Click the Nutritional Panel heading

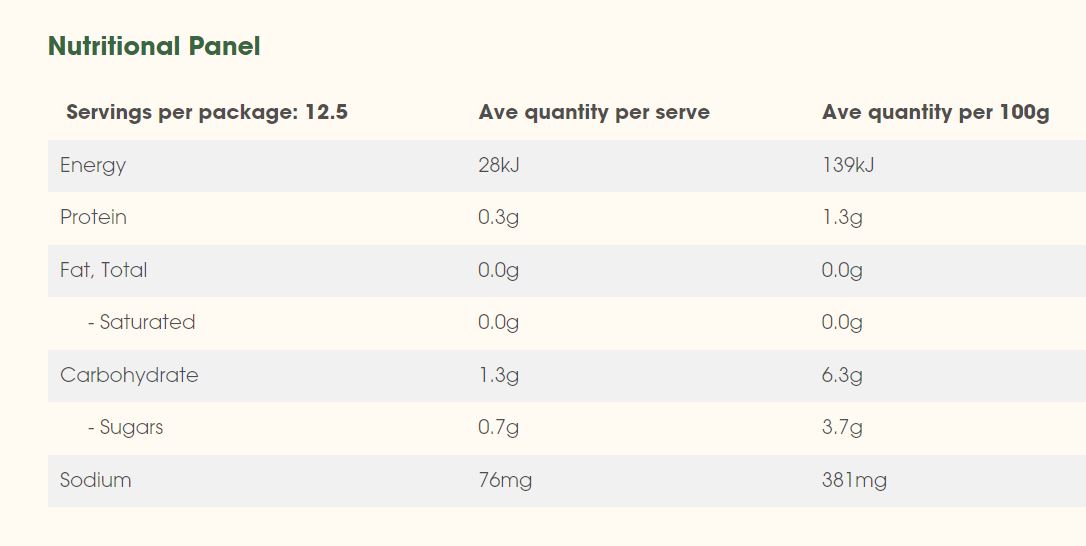click(x=154, y=47)
